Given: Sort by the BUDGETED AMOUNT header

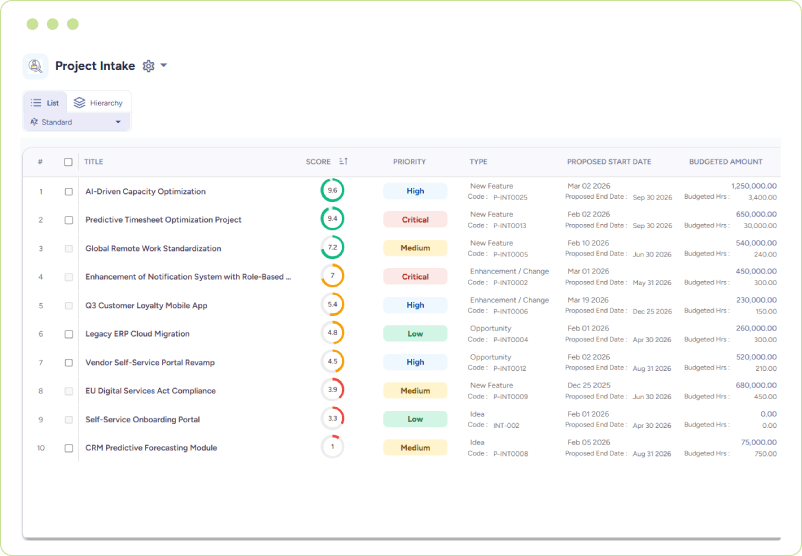Looking at the screenshot, I should (x=725, y=162).
